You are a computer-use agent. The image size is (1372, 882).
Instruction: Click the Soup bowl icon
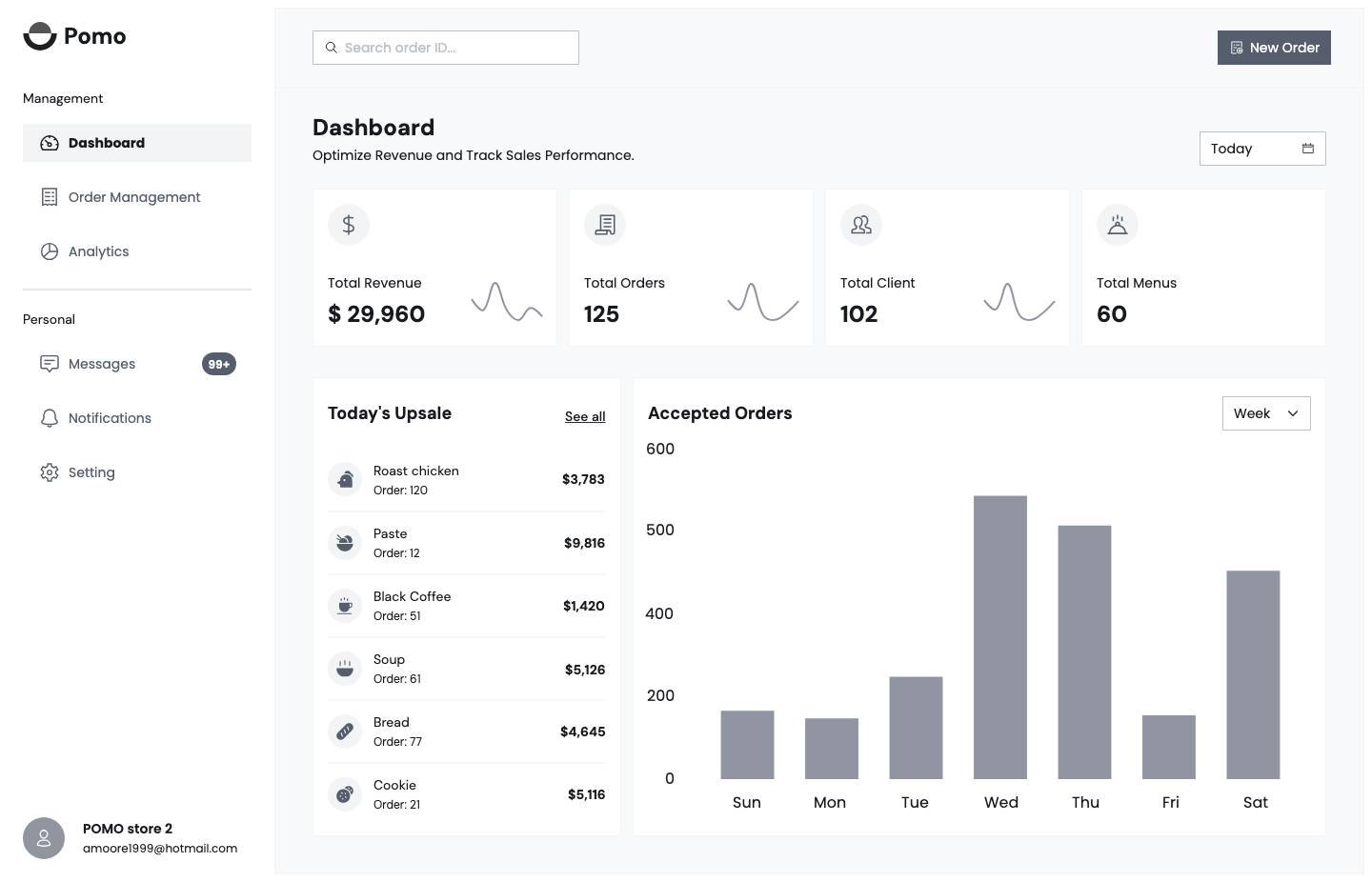tap(345, 668)
